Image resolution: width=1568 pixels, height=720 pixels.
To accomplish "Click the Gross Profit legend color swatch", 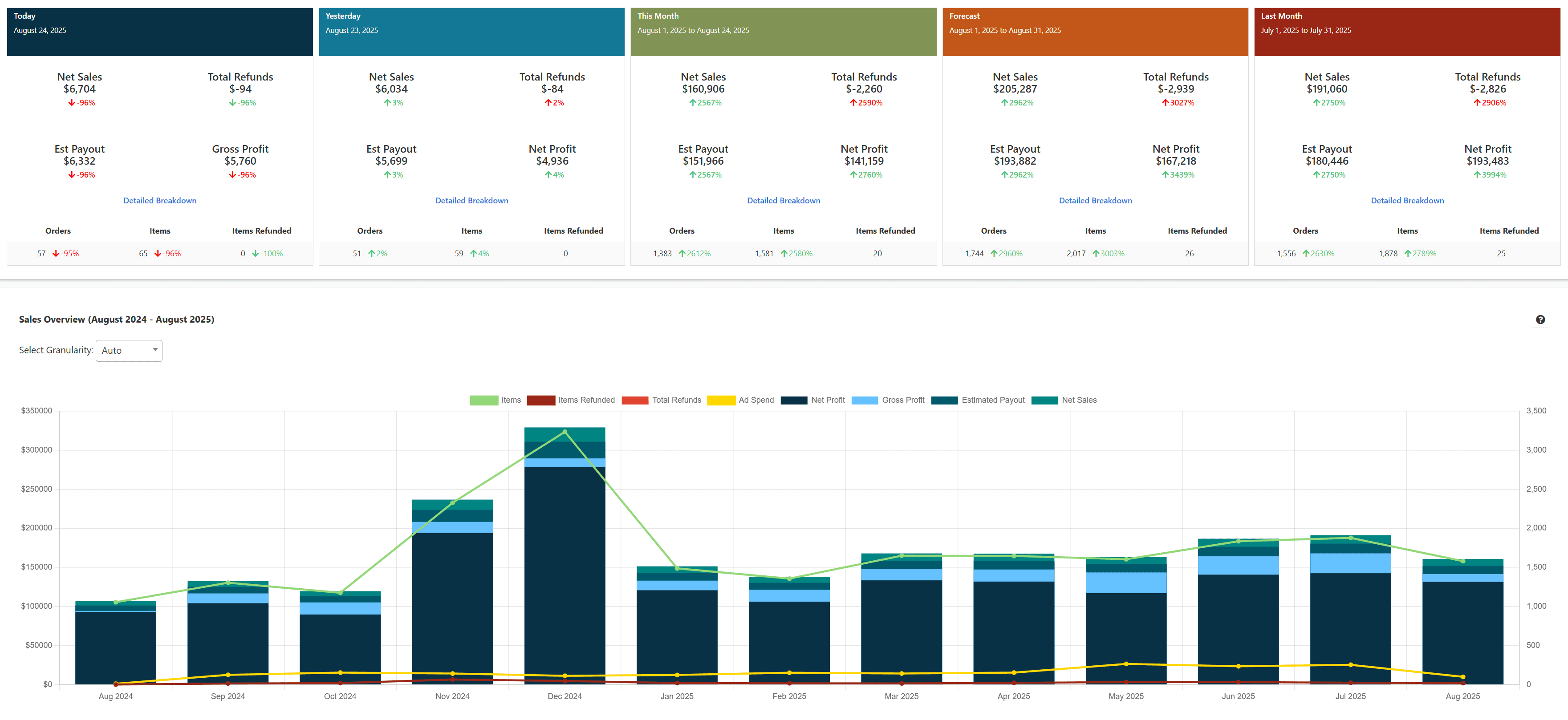I will (x=865, y=400).
